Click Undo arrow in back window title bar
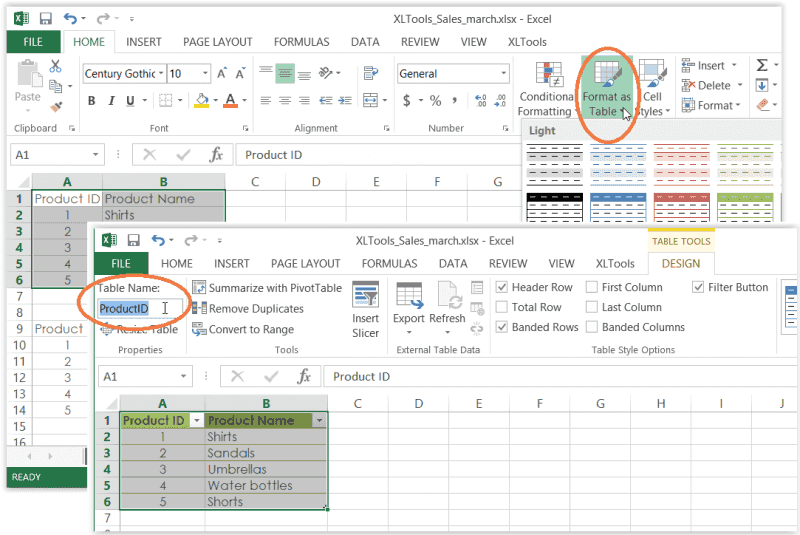This screenshot has width=800, height=535. pos(70,19)
